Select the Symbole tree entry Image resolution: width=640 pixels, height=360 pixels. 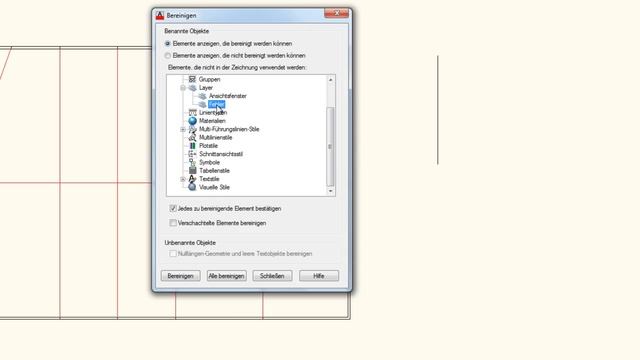click(209, 162)
